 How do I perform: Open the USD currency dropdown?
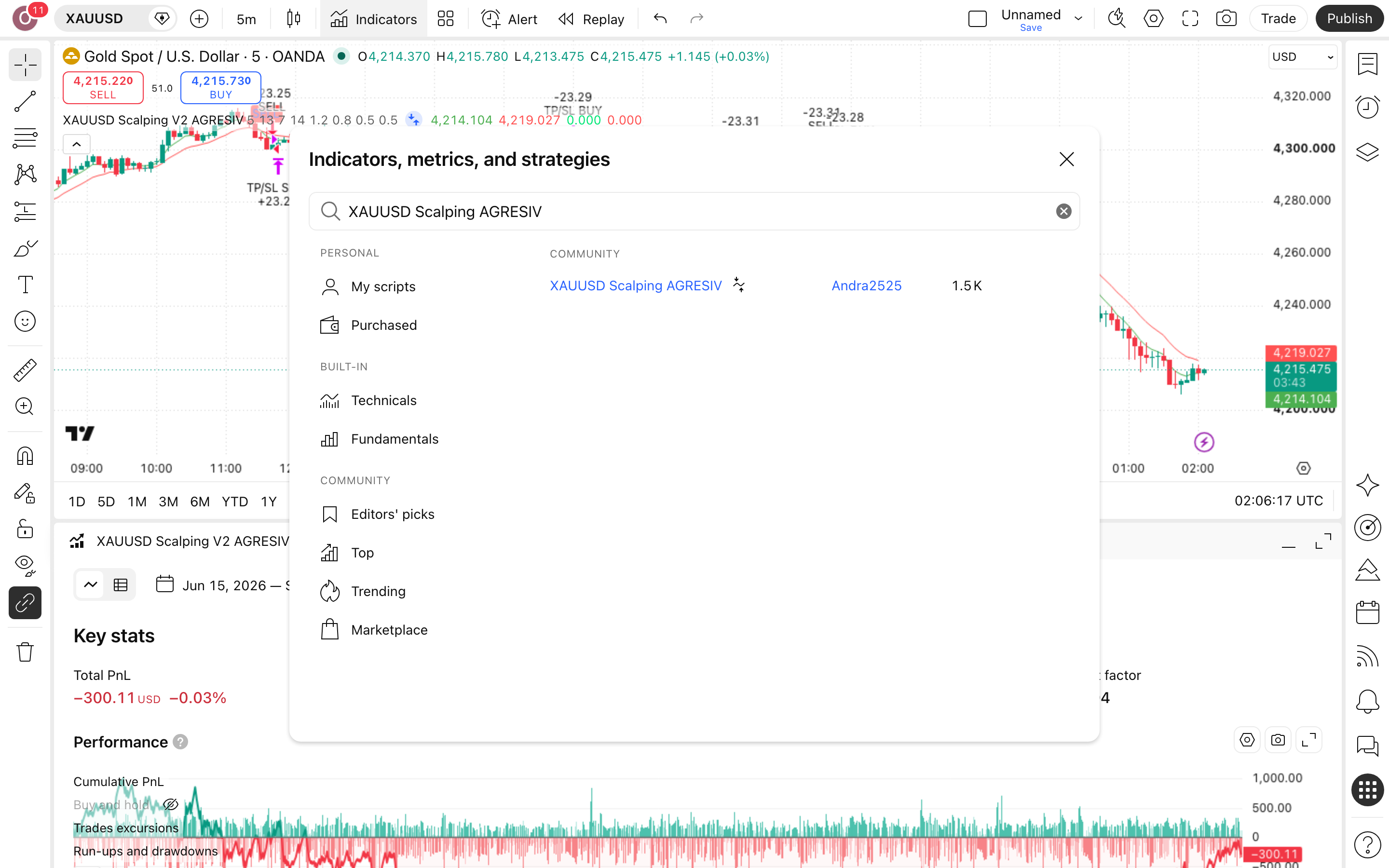[x=1302, y=57]
